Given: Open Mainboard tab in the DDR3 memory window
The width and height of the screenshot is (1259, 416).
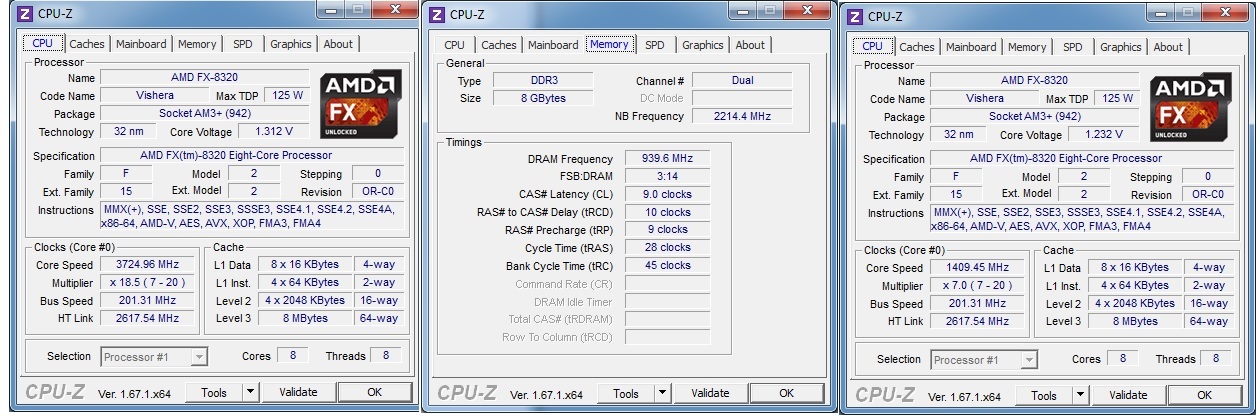Looking at the screenshot, I should point(553,45).
